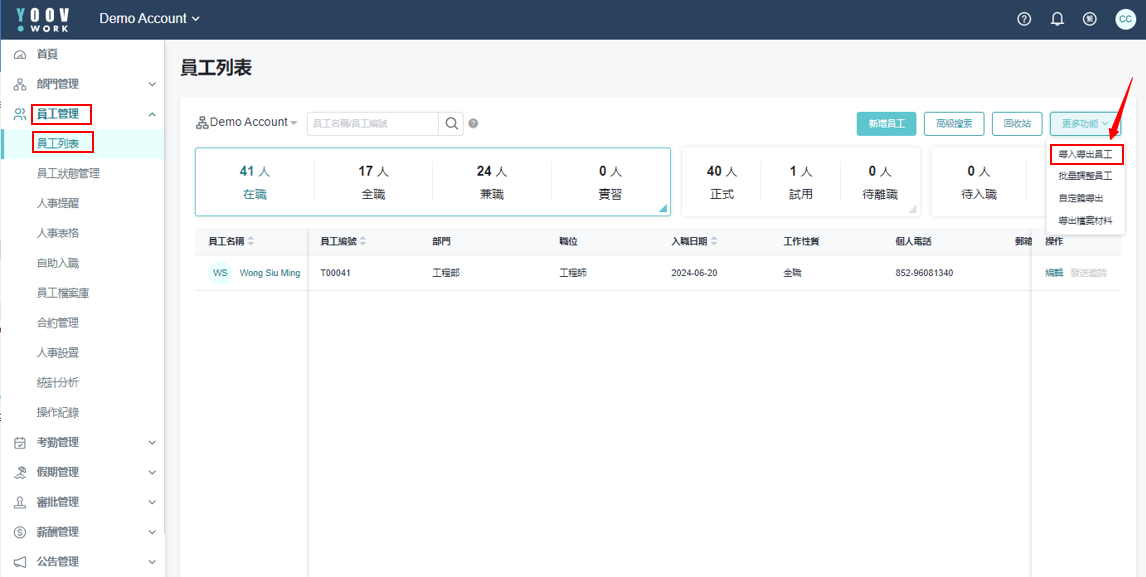Expand the 假期管理 menu chevron

(152, 472)
